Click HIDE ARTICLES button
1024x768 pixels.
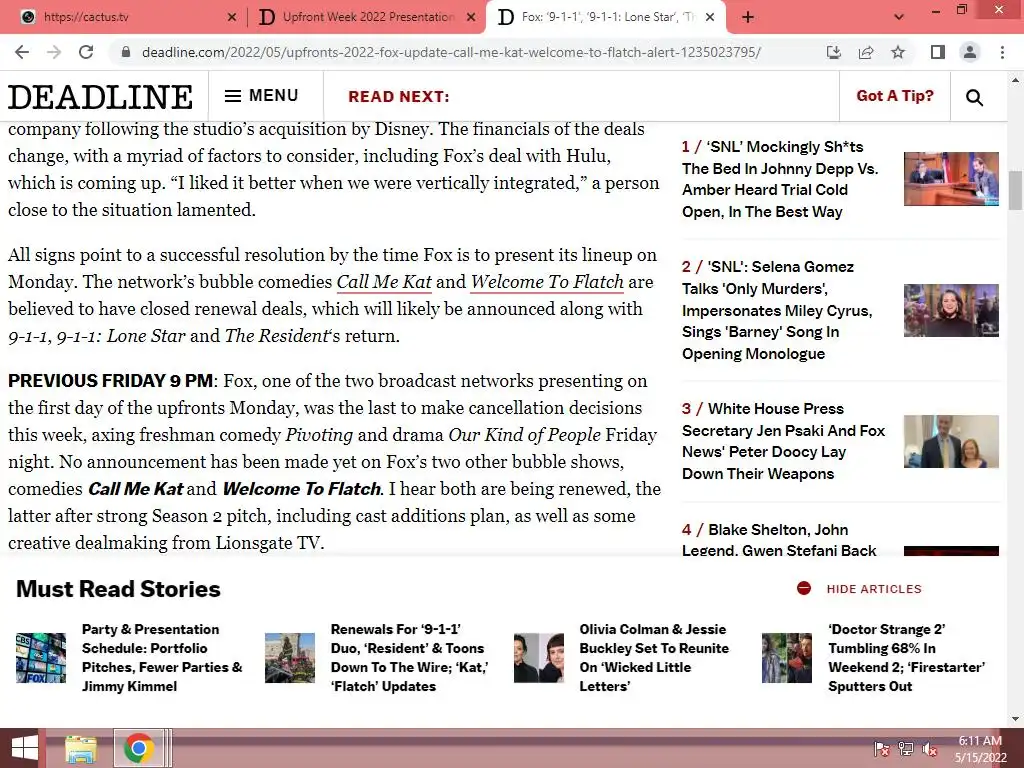[x=874, y=589]
